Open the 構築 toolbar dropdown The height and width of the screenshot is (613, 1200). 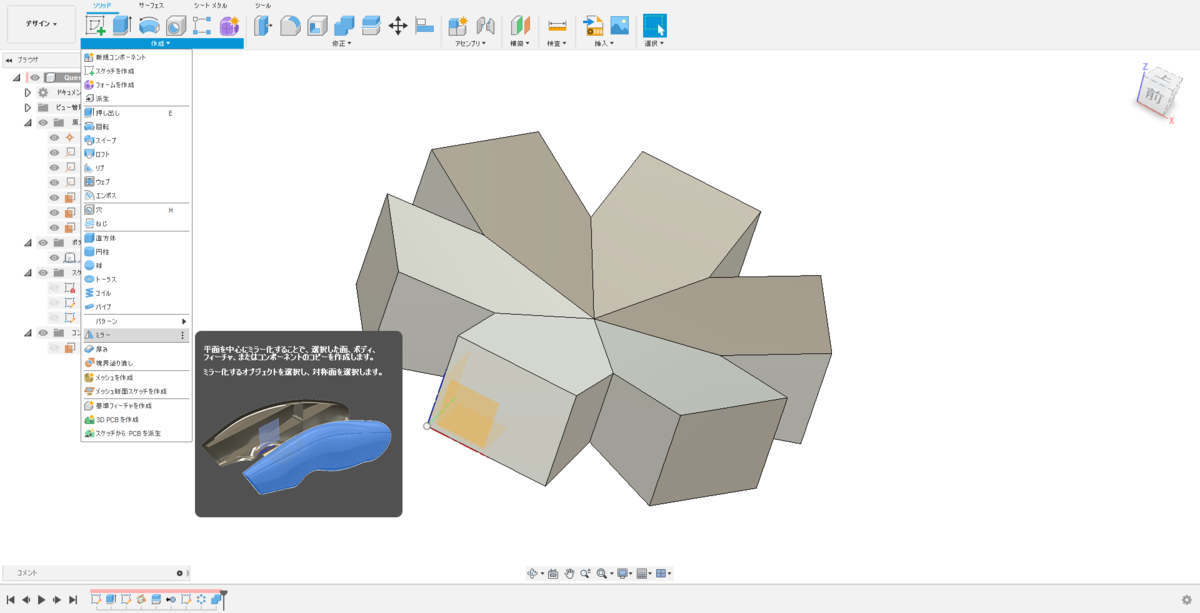click(x=520, y=43)
